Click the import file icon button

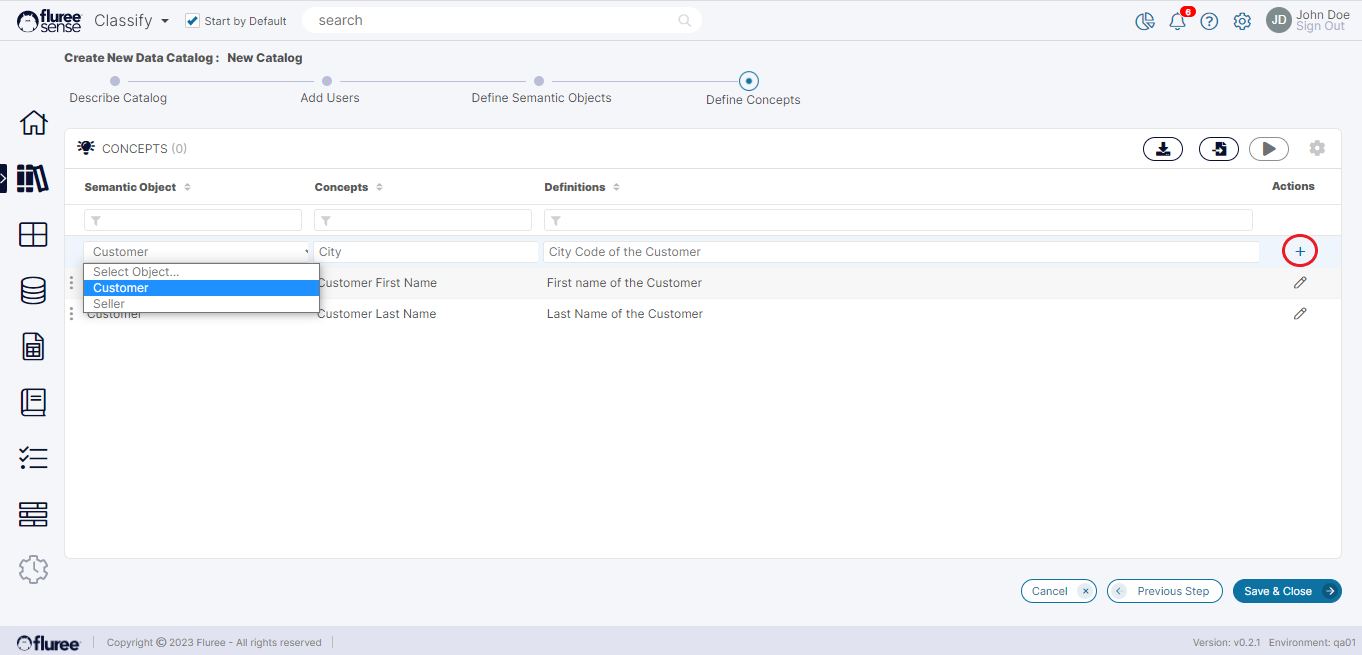pyautogui.click(x=1218, y=149)
